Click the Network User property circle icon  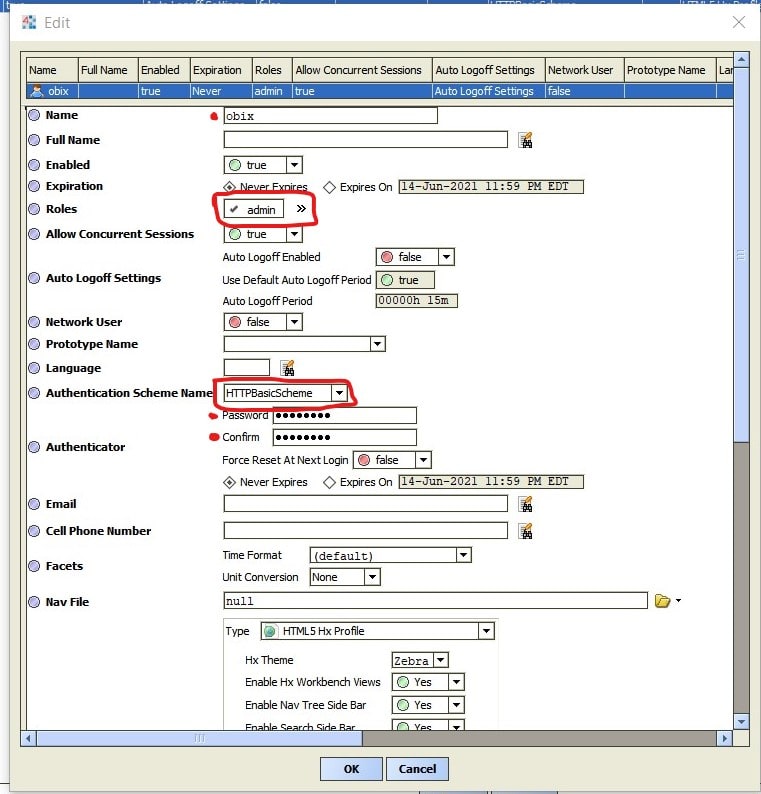[34, 322]
